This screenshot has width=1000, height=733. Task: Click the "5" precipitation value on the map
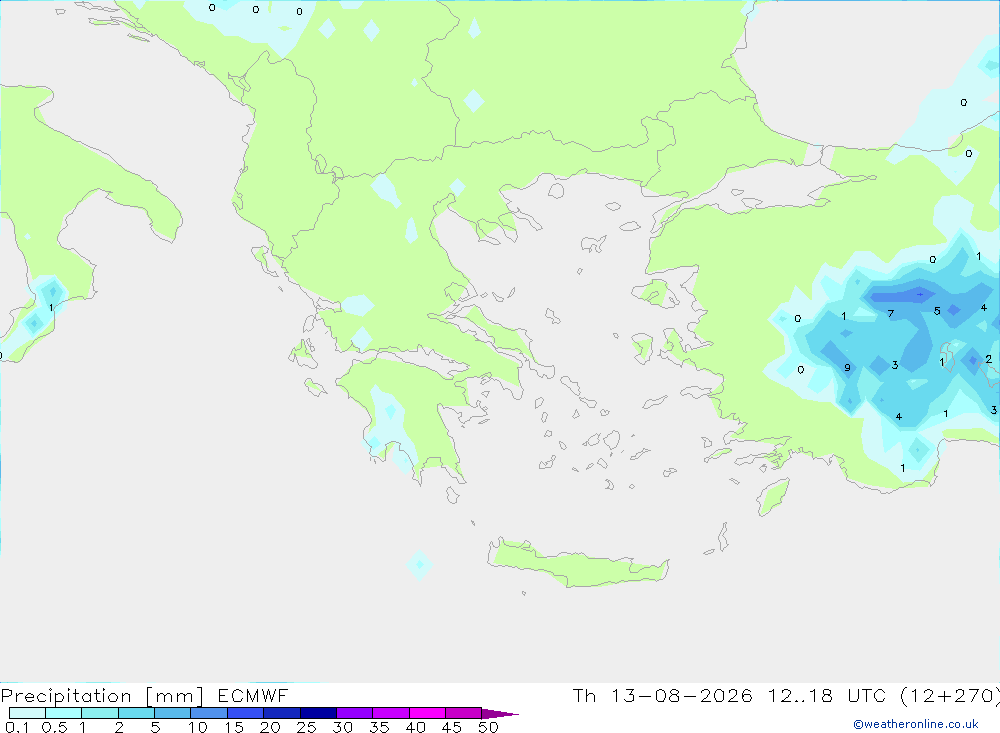point(937,311)
